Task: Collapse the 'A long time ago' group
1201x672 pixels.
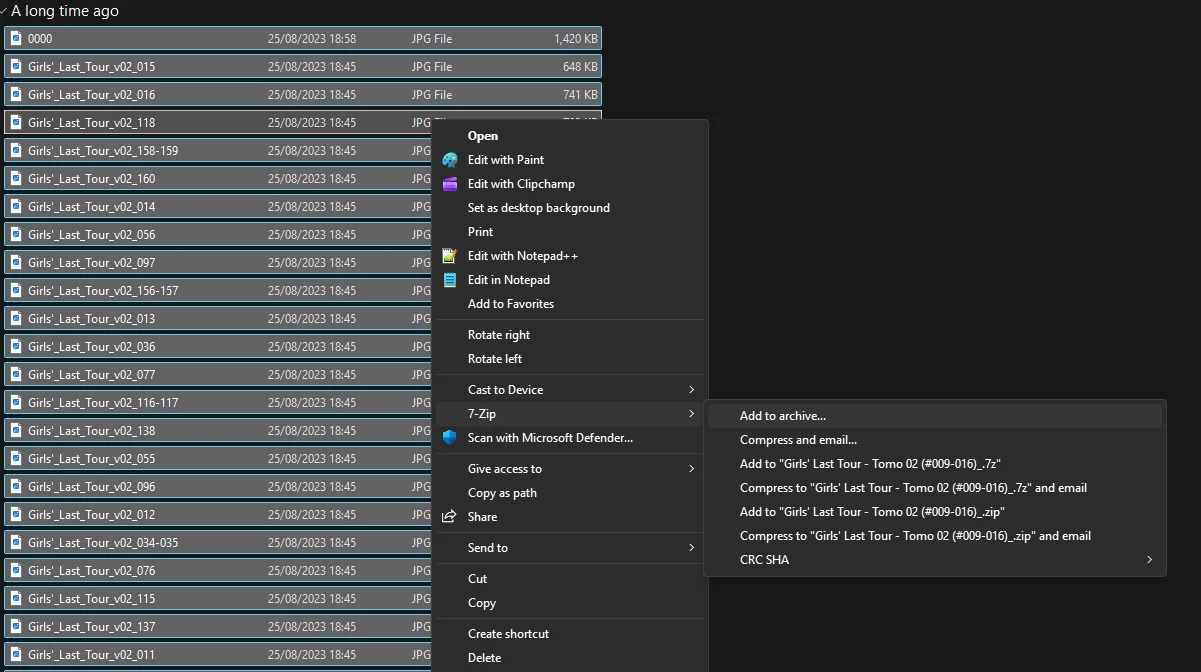Action: [x=5, y=11]
